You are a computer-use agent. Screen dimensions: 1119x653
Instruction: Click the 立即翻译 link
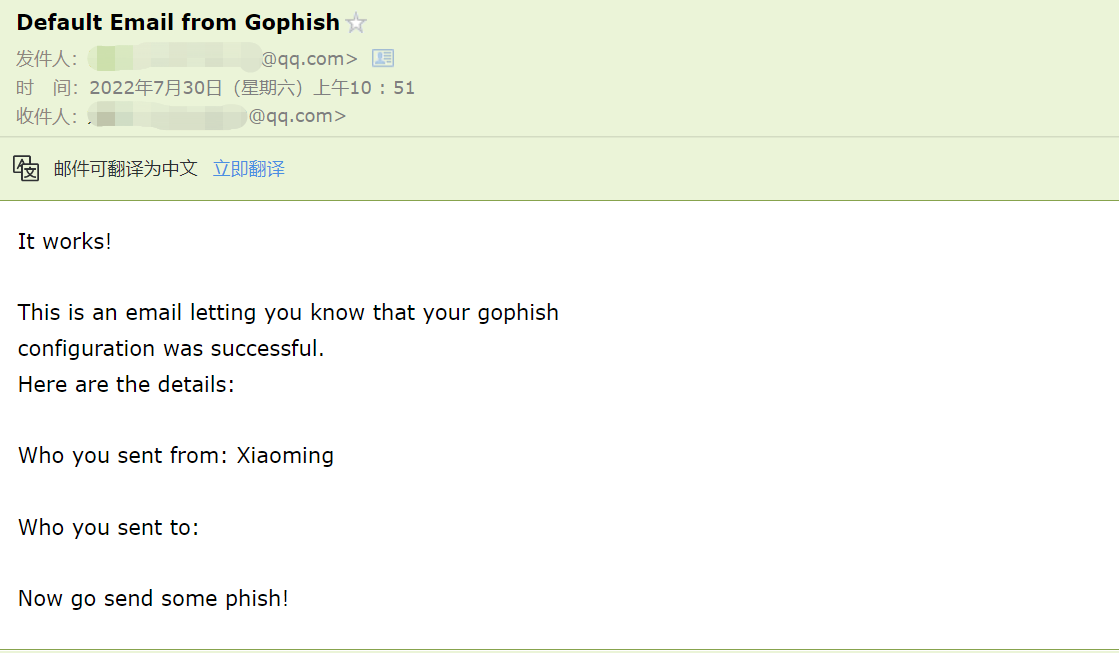click(249, 169)
